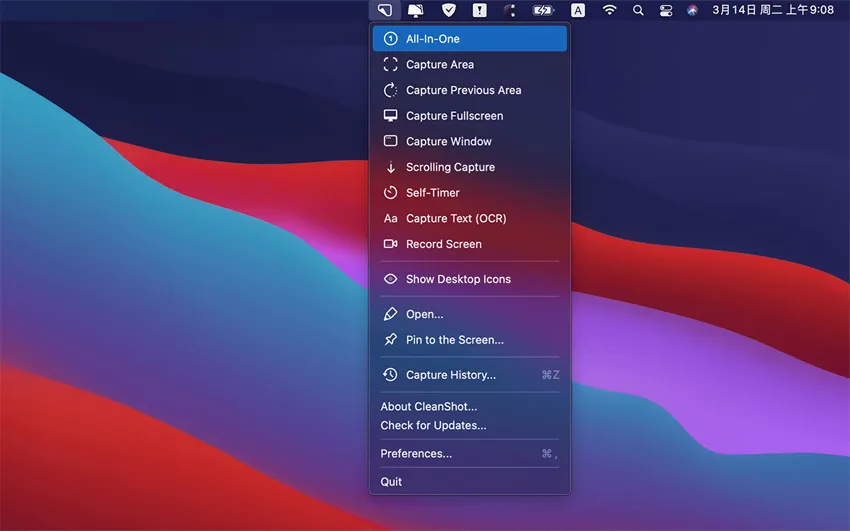Open CleanShot Preferences...
Screen dimensions: 850x531
click(416, 454)
